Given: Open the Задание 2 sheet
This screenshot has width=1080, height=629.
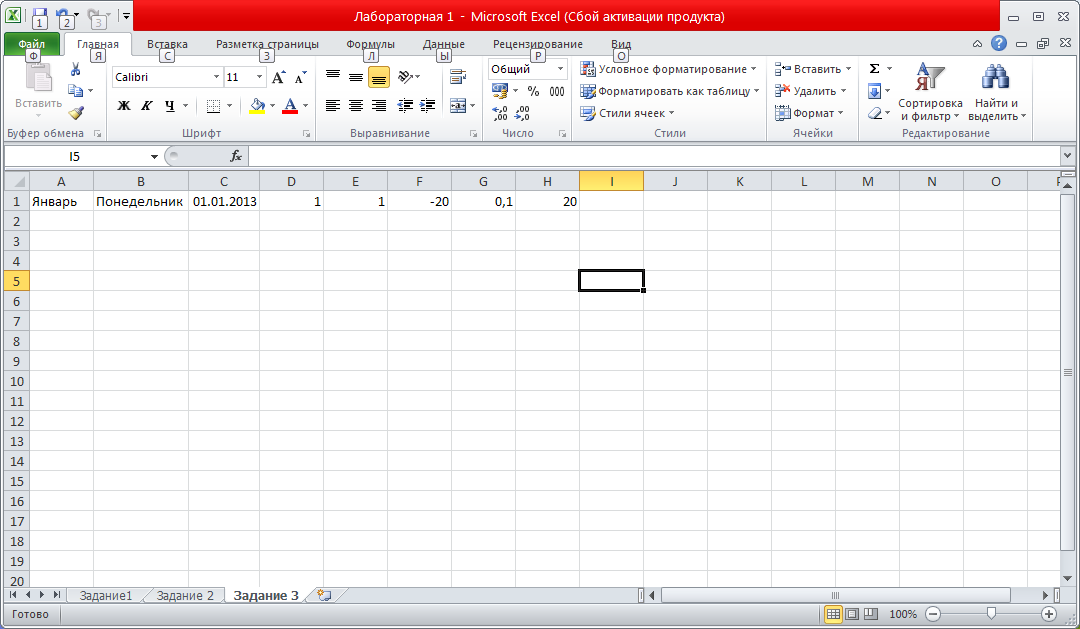Looking at the screenshot, I should (x=185, y=595).
